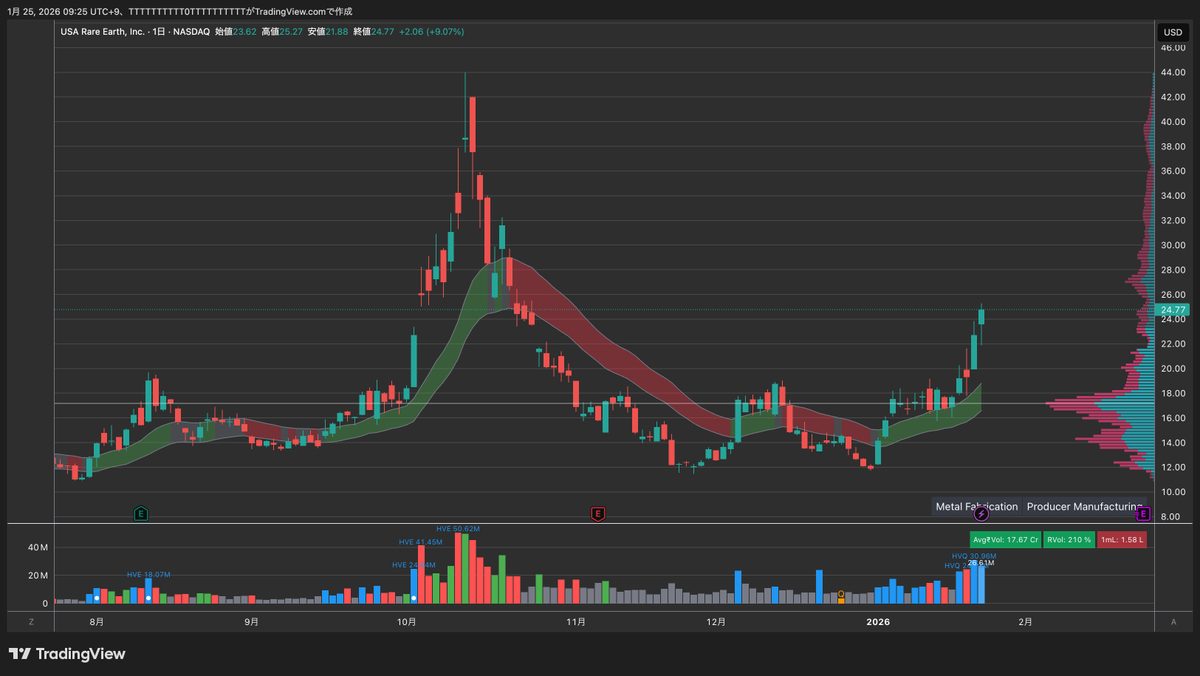
Task: Click the Producer Manufacturing sector label
Action: click(1084, 507)
